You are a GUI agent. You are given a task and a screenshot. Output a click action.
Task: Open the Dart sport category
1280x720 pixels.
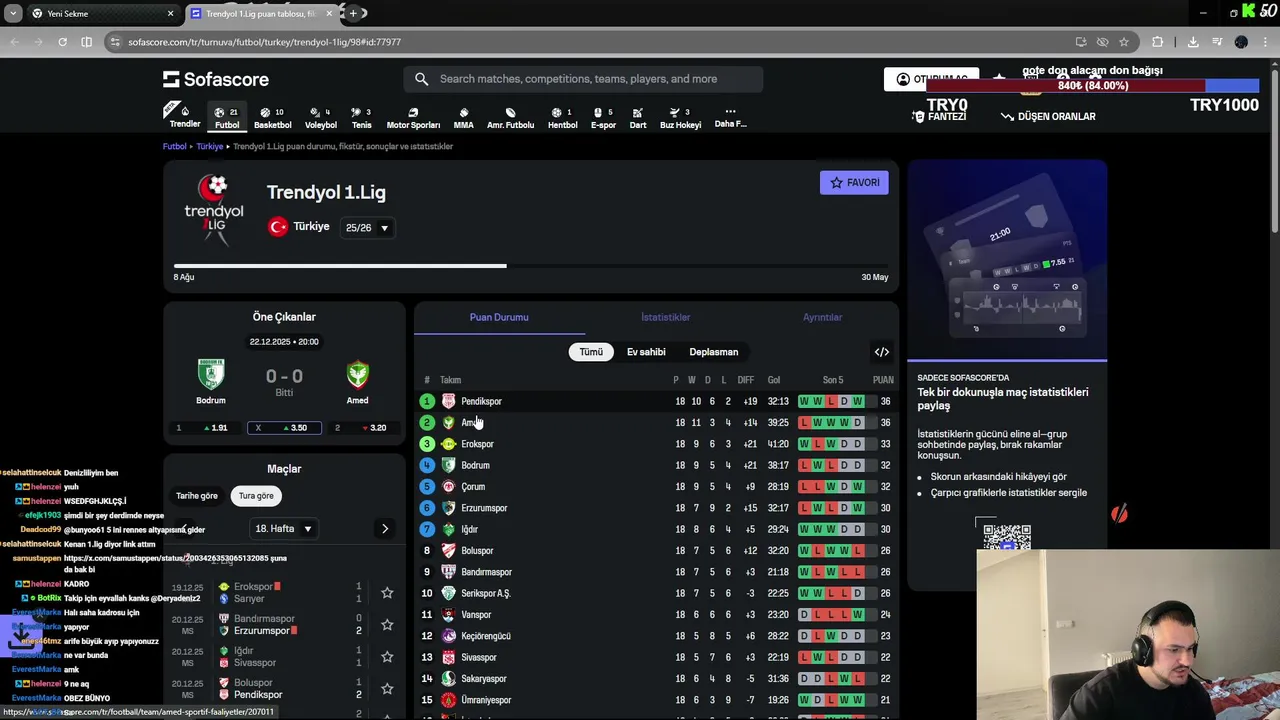(x=638, y=117)
